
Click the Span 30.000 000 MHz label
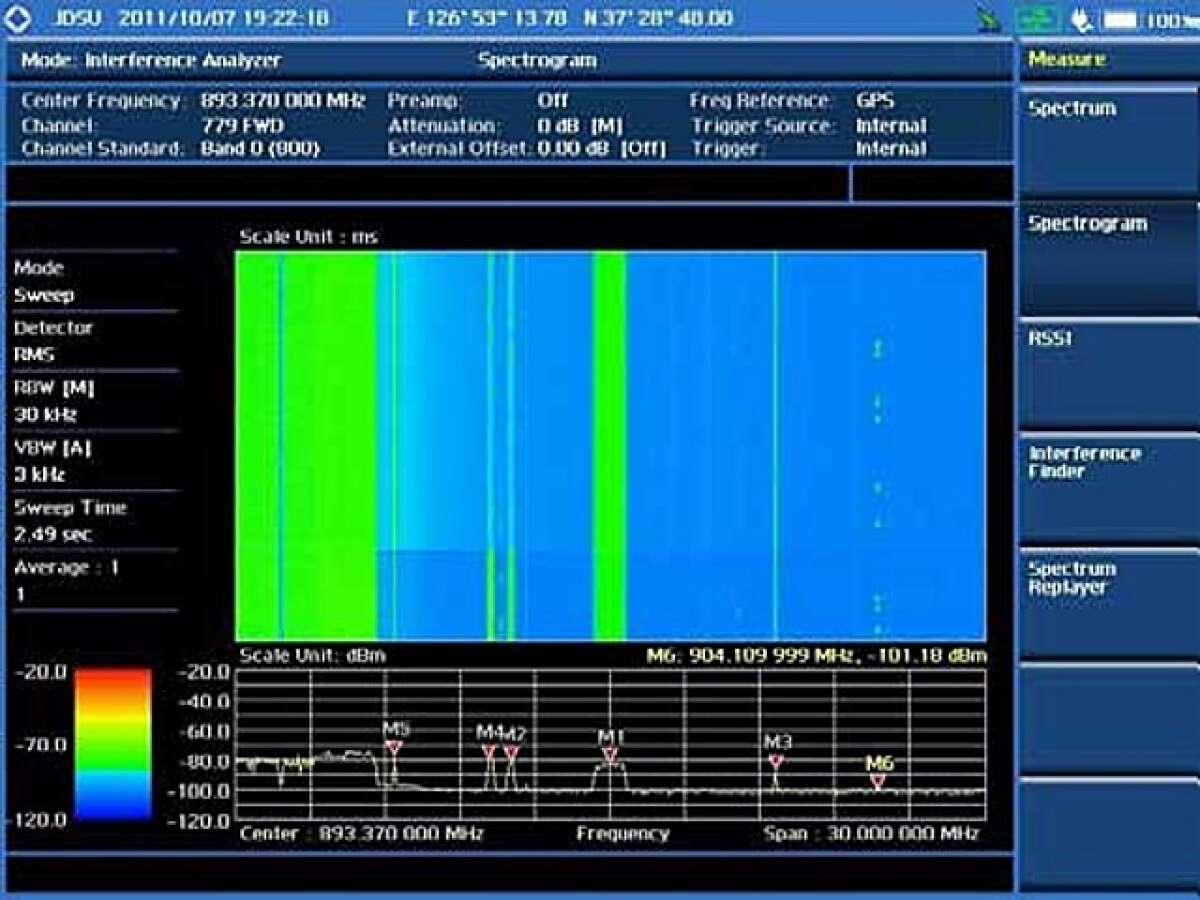click(x=872, y=833)
